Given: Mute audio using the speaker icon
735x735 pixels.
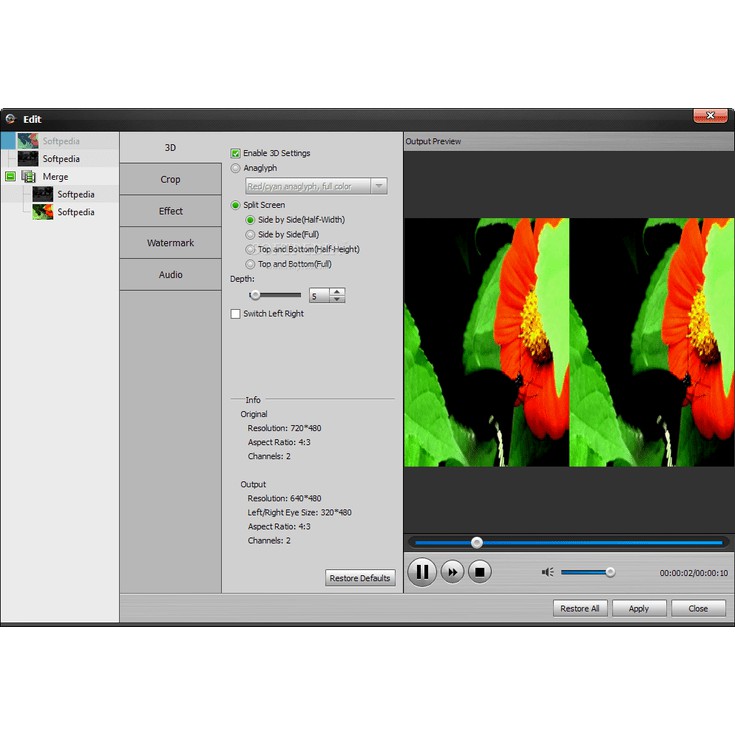Looking at the screenshot, I should coord(547,572).
